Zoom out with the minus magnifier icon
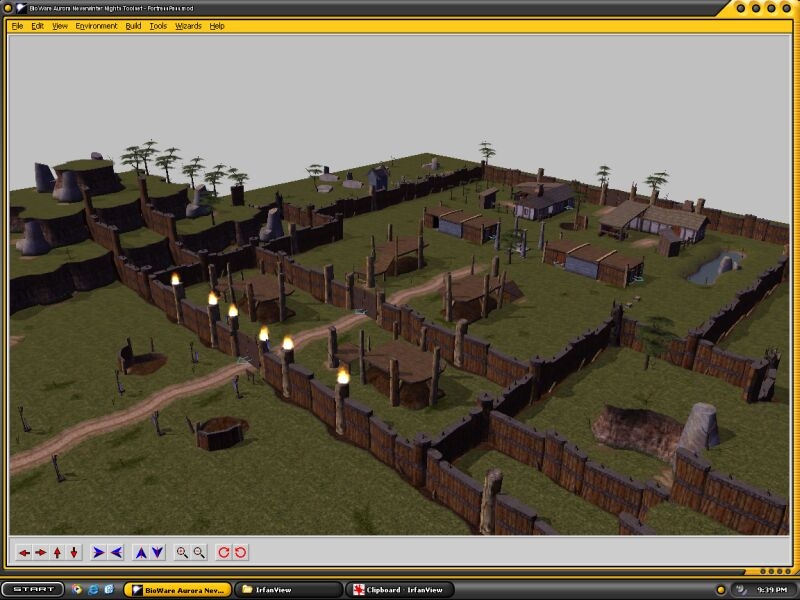The height and width of the screenshot is (600, 800). 199,552
